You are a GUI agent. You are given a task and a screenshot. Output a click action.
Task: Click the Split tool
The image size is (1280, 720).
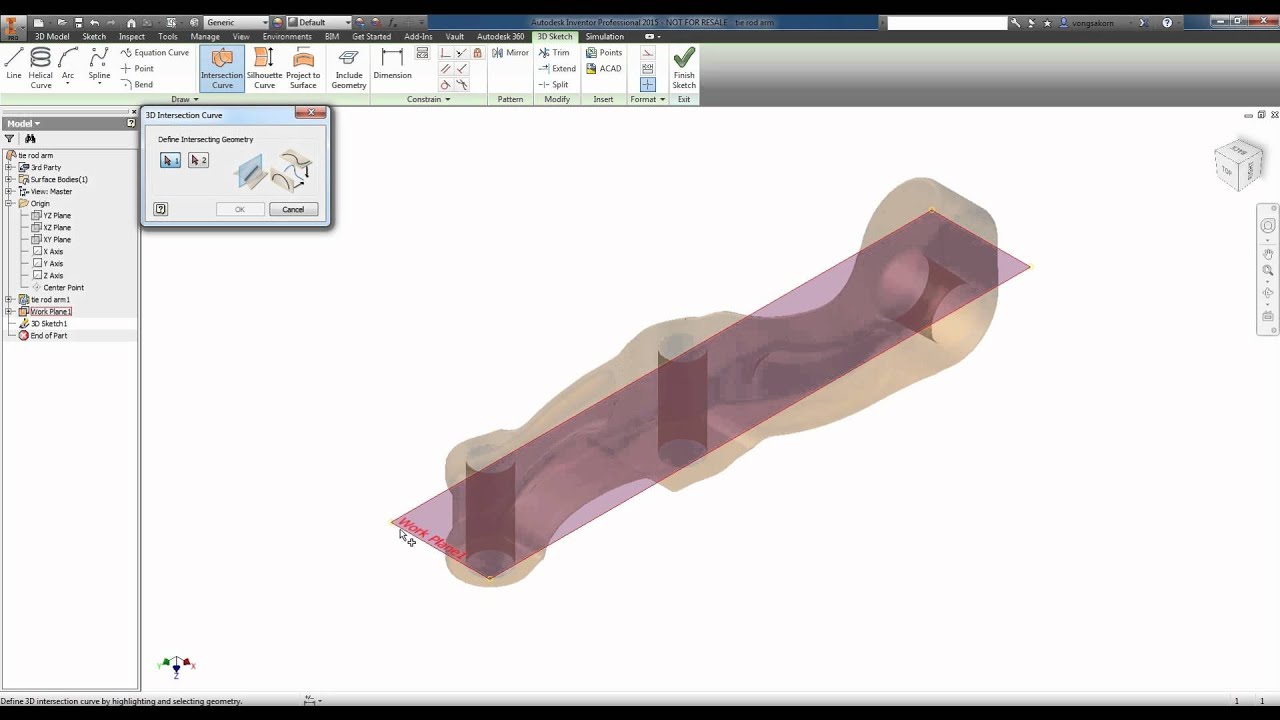pos(554,85)
